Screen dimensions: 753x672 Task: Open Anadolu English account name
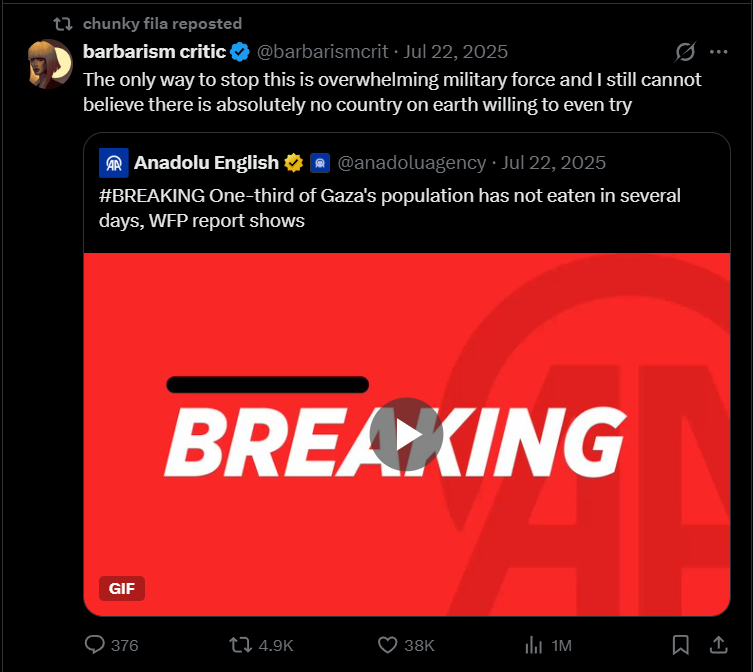pos(206,162)
